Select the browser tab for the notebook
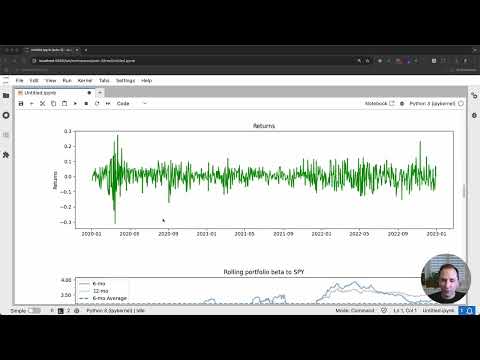Screen dimensions: 480x360 (x=51, y=50)
